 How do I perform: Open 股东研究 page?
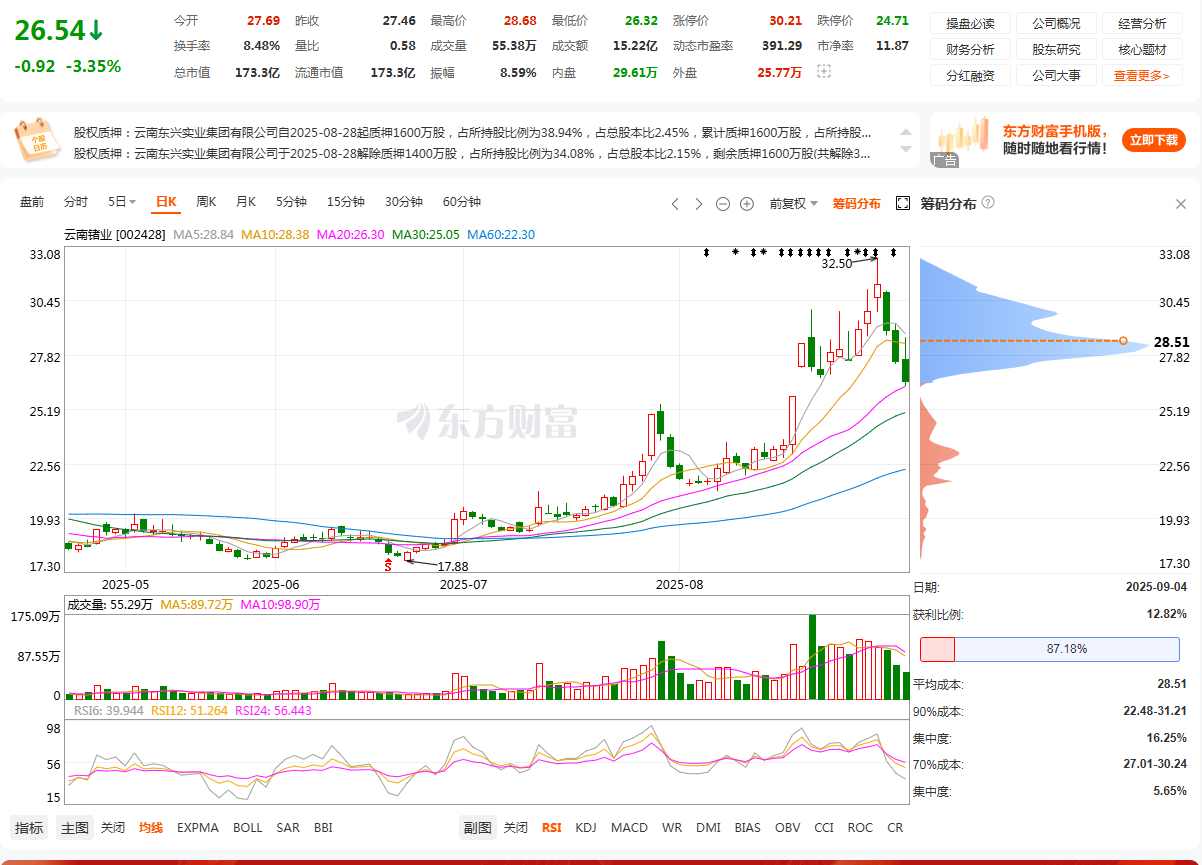pyautogui.click(x=1056, y=49)
